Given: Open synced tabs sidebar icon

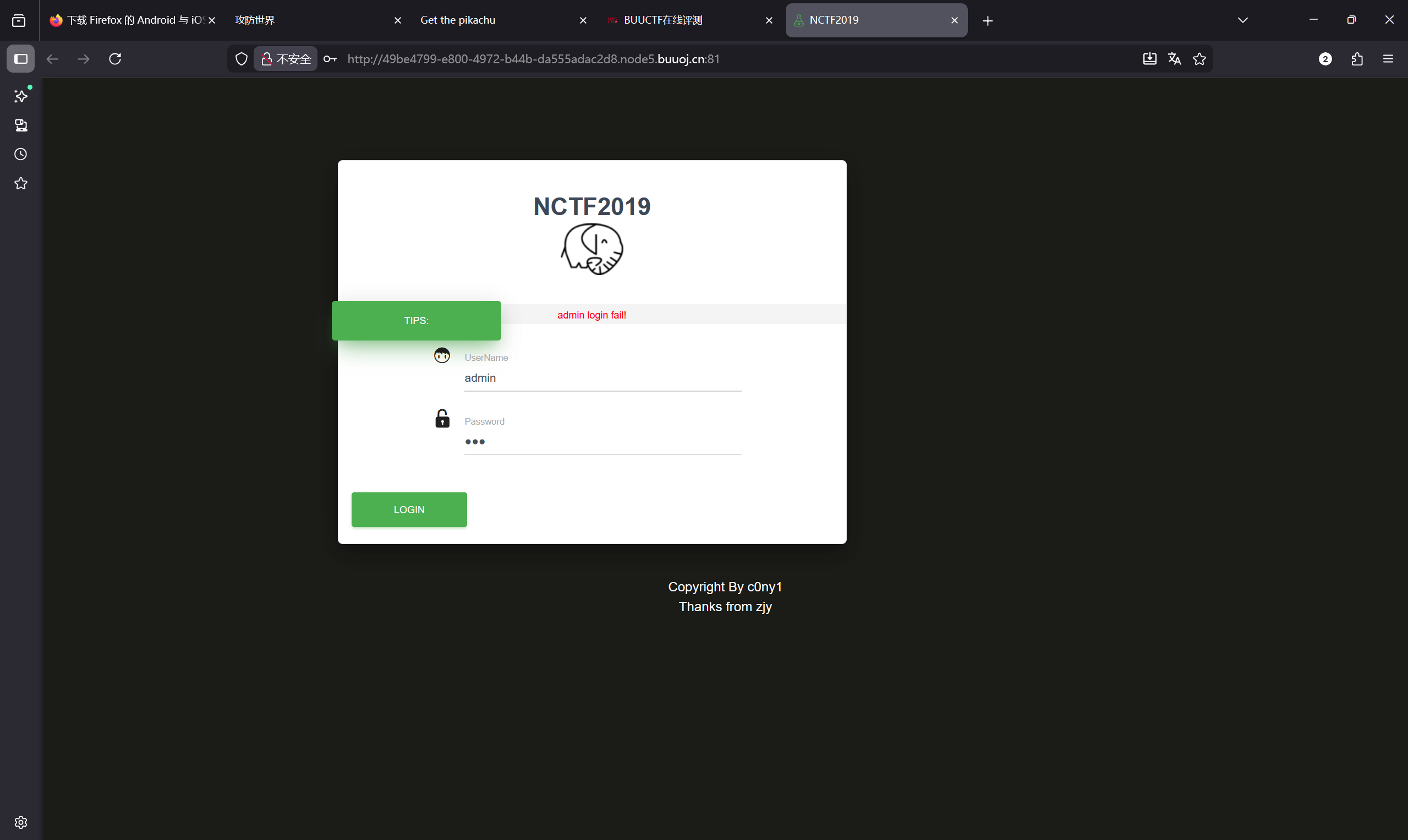Looking at the screenshot, I should tap(21, 125).
